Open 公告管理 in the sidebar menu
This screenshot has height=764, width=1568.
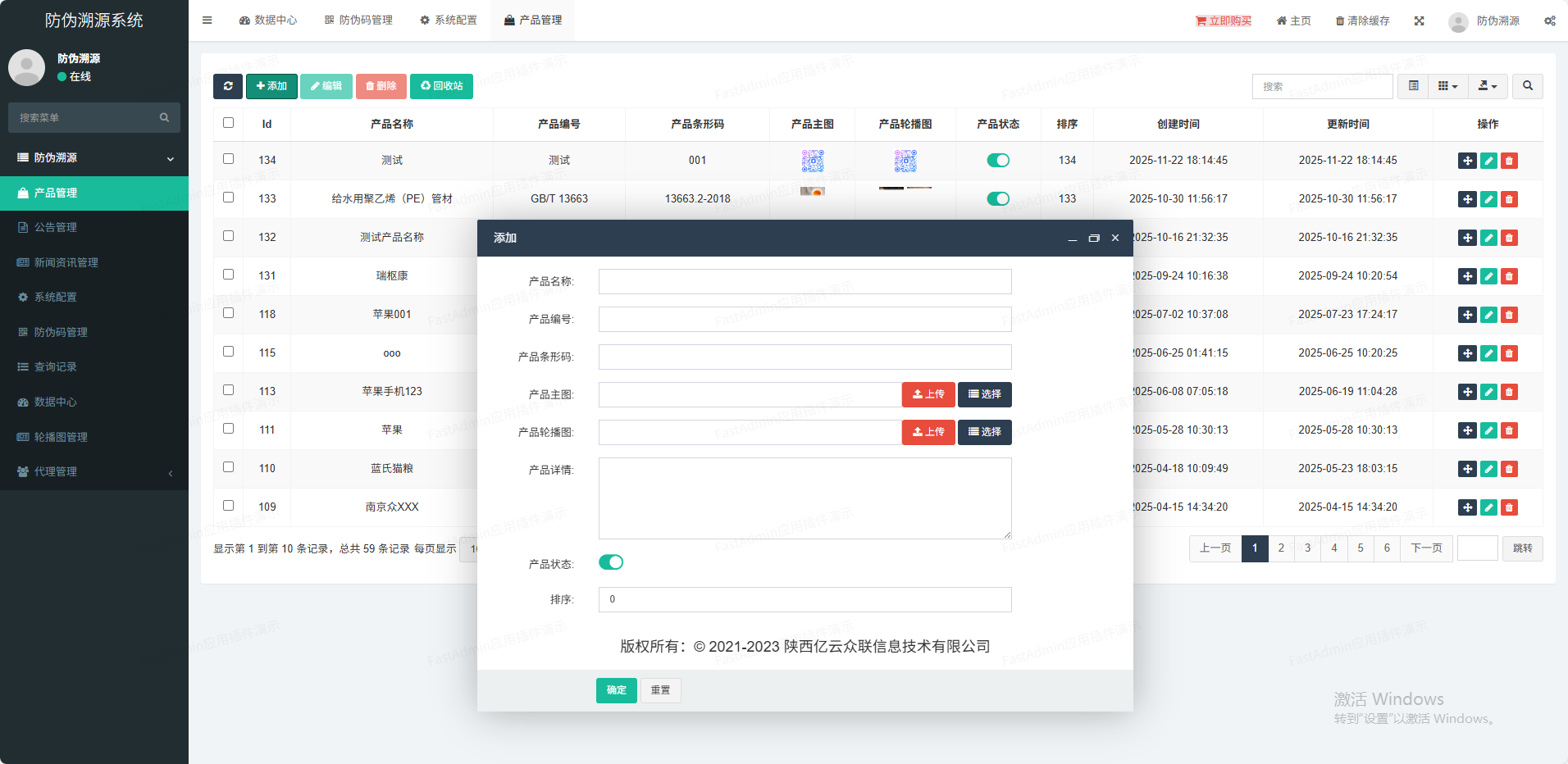click(56, 228)
